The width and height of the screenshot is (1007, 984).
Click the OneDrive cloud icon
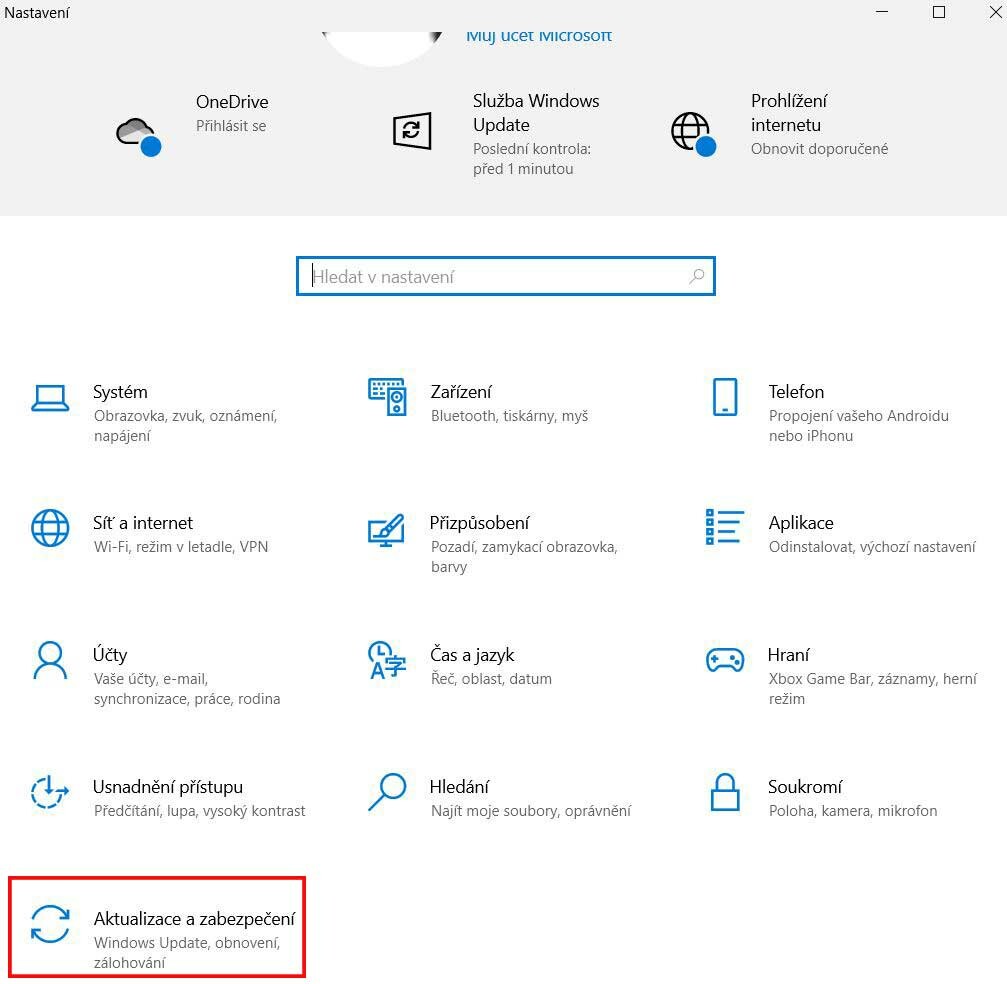(x=138, y=136)
